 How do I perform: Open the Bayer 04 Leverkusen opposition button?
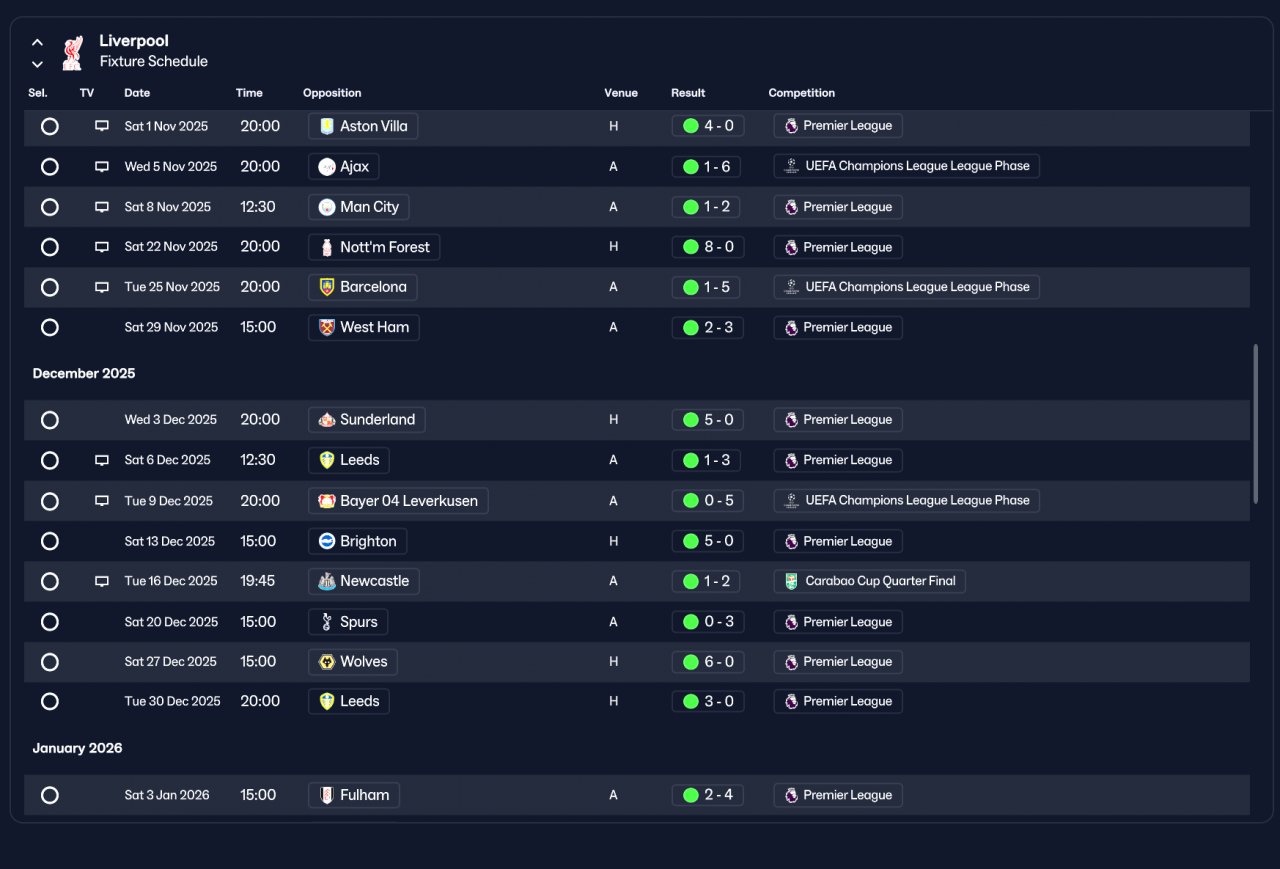pyautogui.click(x=398, y=501)
